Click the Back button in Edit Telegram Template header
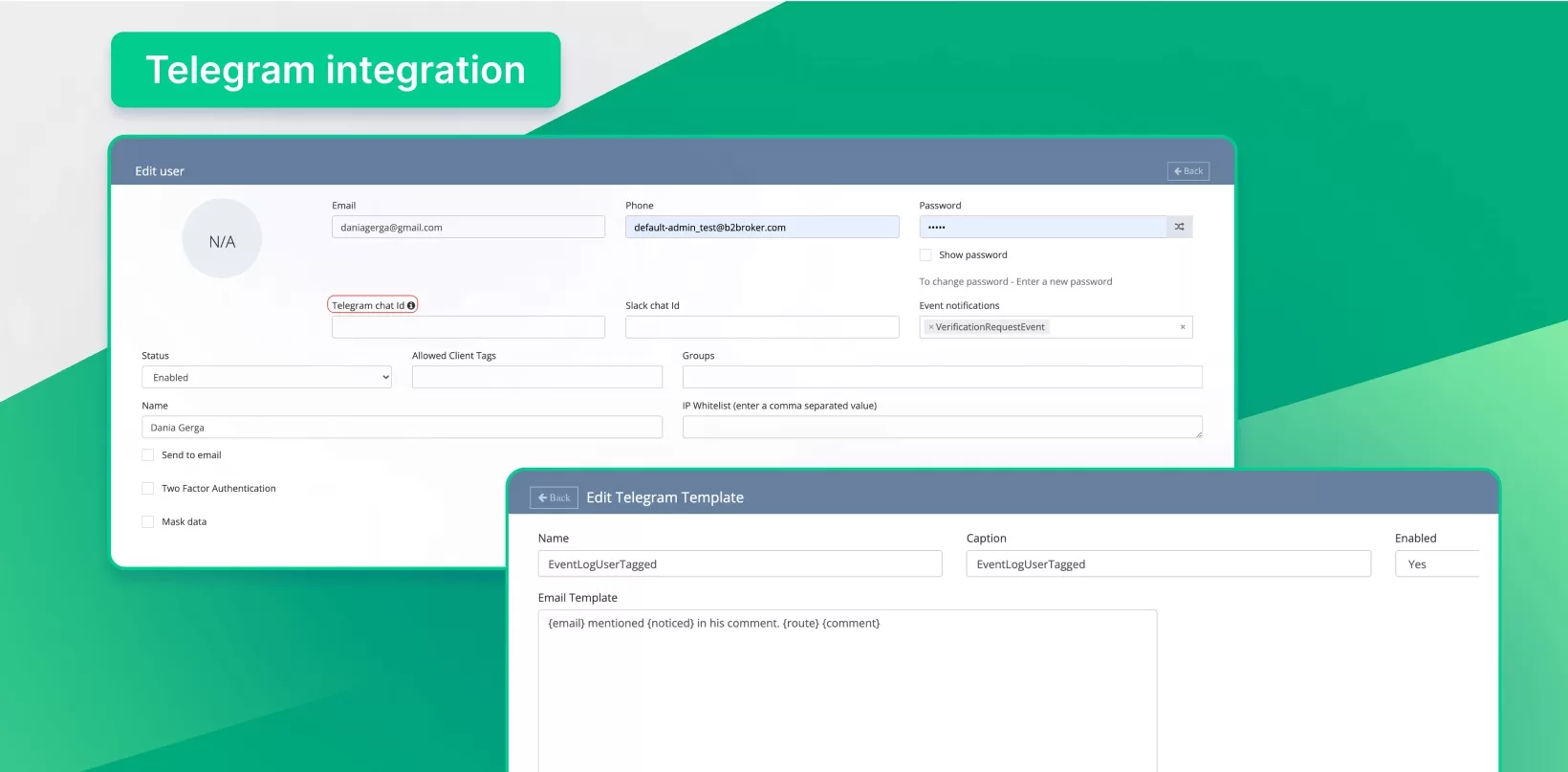1568x772 pixels. [x=554, y=497]
